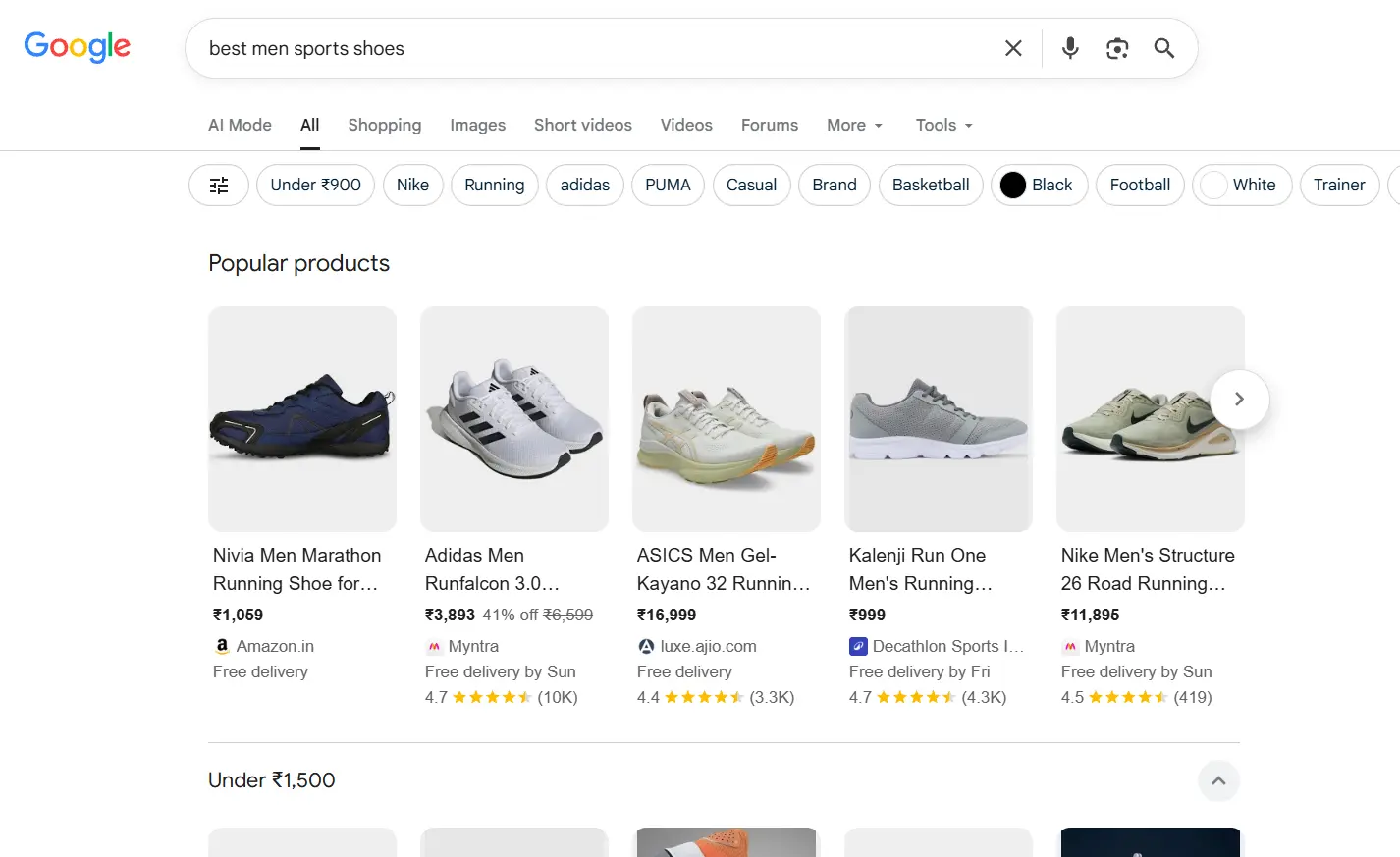Open the Shopping tab
The image size is (1400, 857).
click(x=385, y=125)
